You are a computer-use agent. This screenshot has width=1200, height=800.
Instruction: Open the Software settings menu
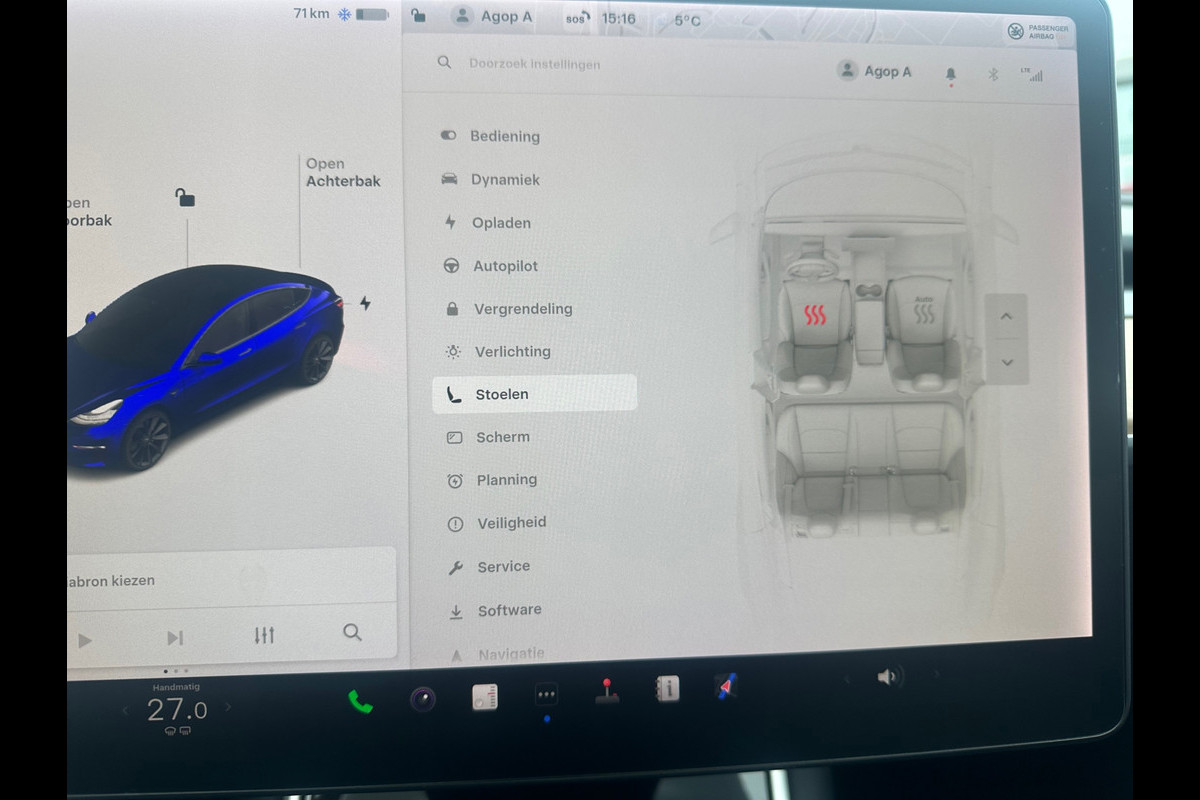509,610
